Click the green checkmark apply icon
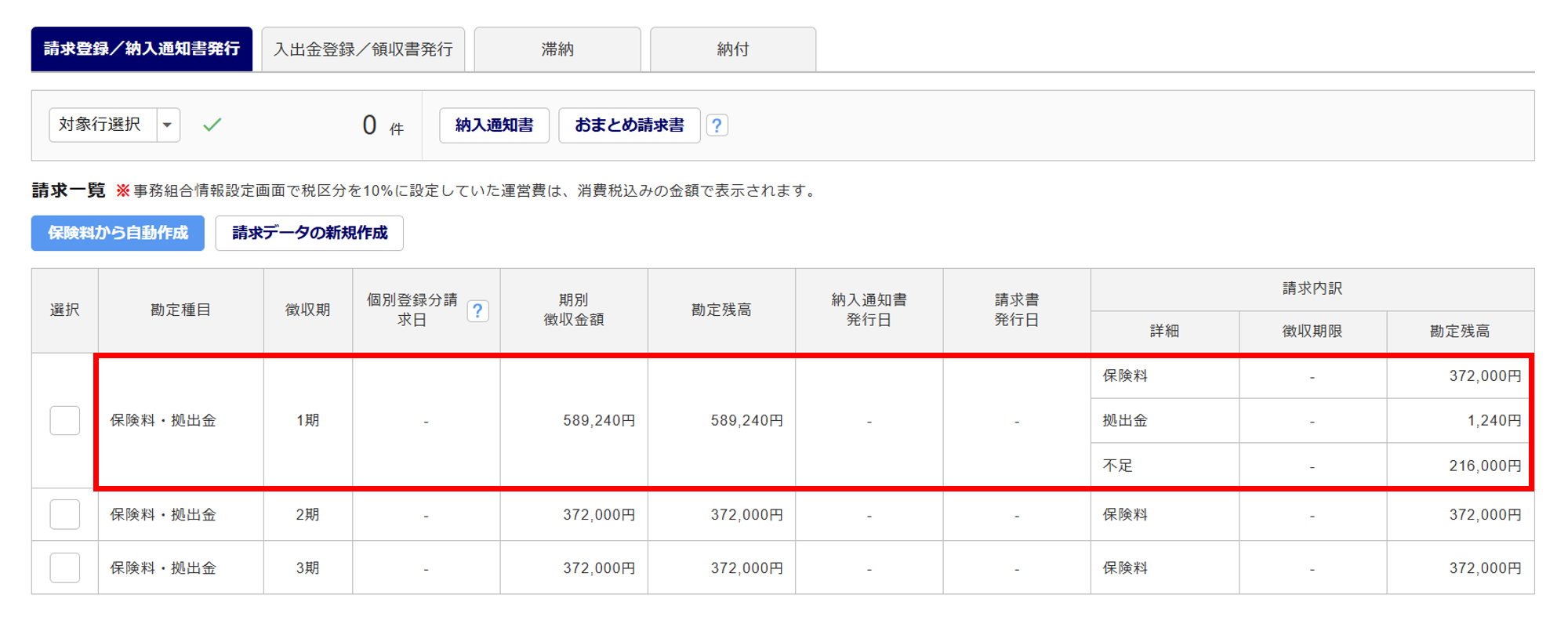Viewport: 1568px width, 631px height. pyautogui.click(x=212, y=125)
